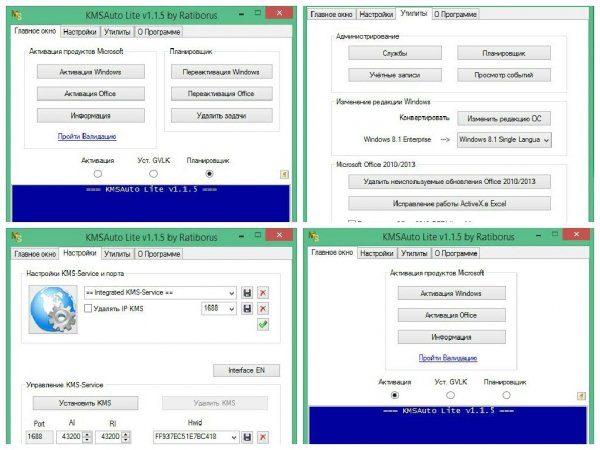
Task: Go to Главное окно tab in Утилиты window
Action: [x=331, y=15]
